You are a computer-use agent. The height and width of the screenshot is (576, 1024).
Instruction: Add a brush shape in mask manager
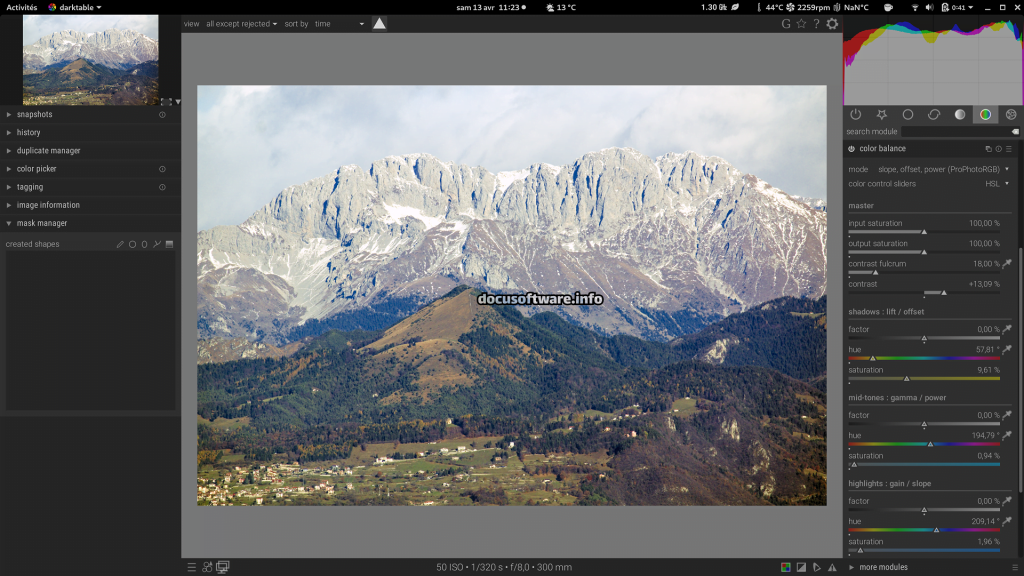[x=120, y=244]
